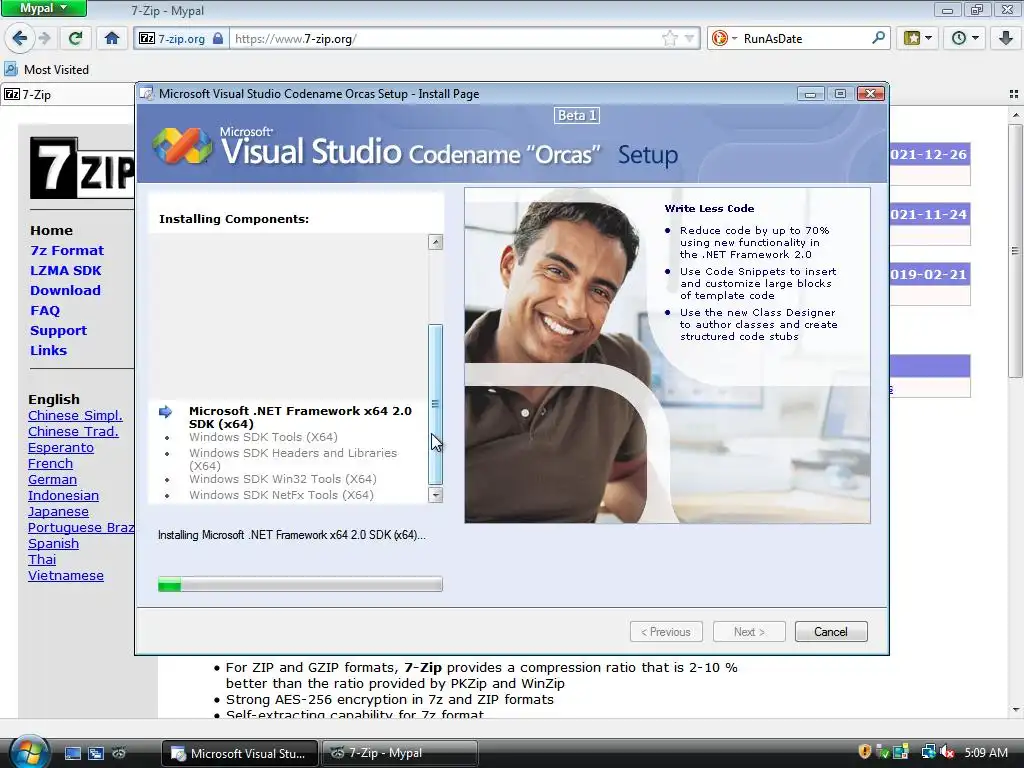Click the 7-zip.org site identity badge
This screenshot has height=768, width=1024.
click(x=181, y=39)
